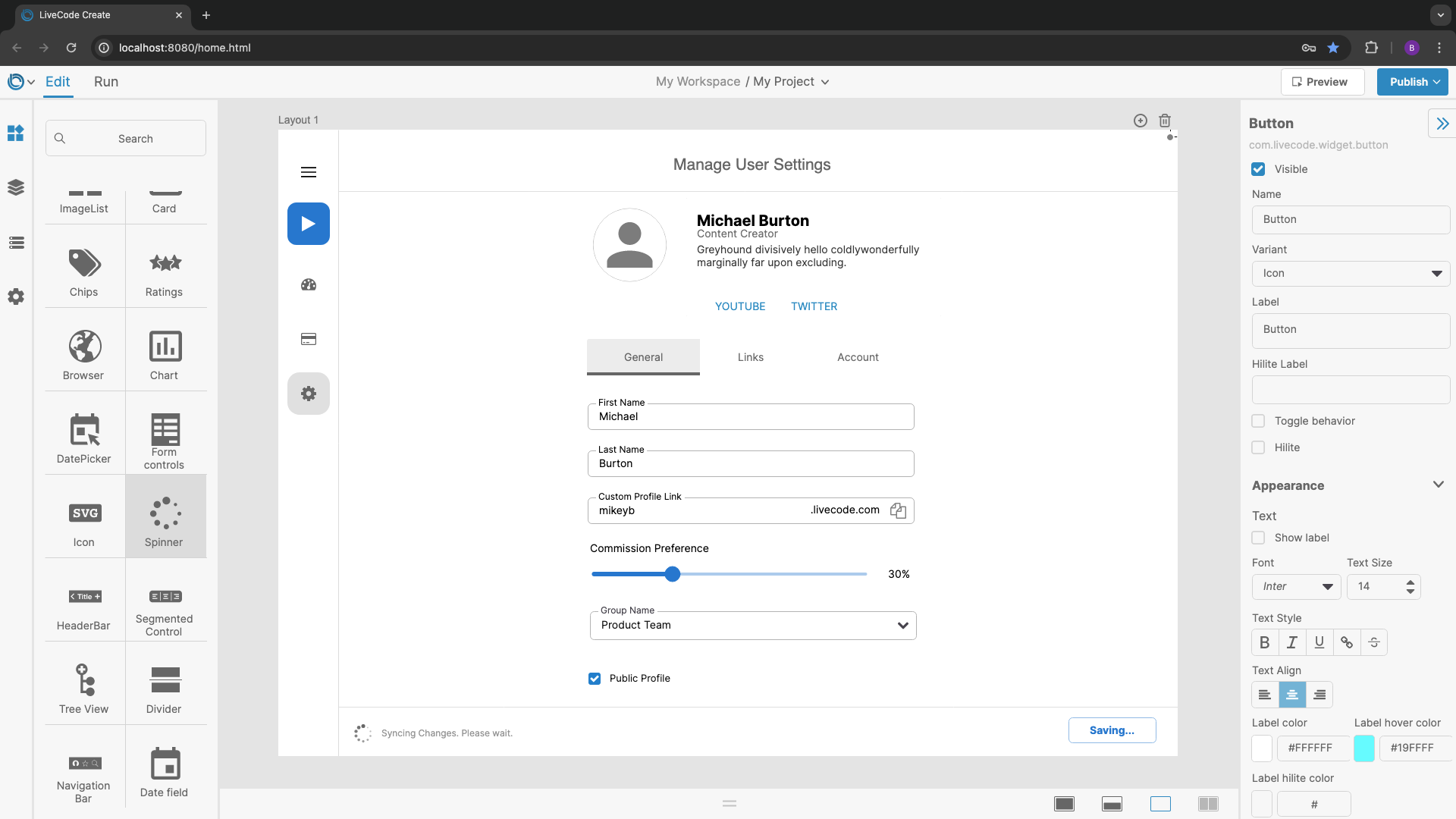
Task: Collapse the properties panel with double chevron
Action: point(1442,124)
